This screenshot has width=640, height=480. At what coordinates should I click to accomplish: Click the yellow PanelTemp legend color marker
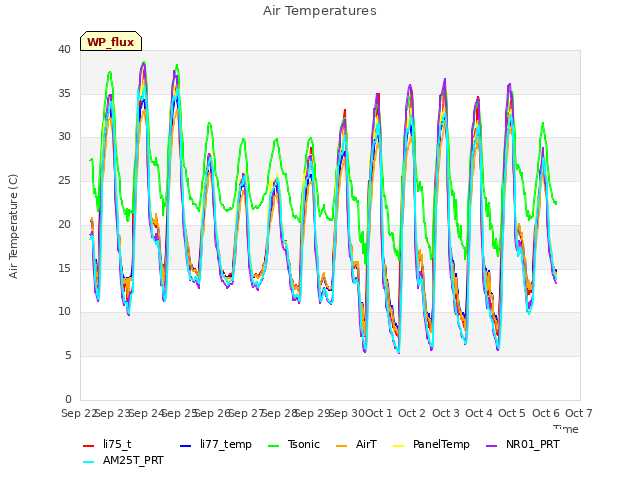tap(398, 446)
